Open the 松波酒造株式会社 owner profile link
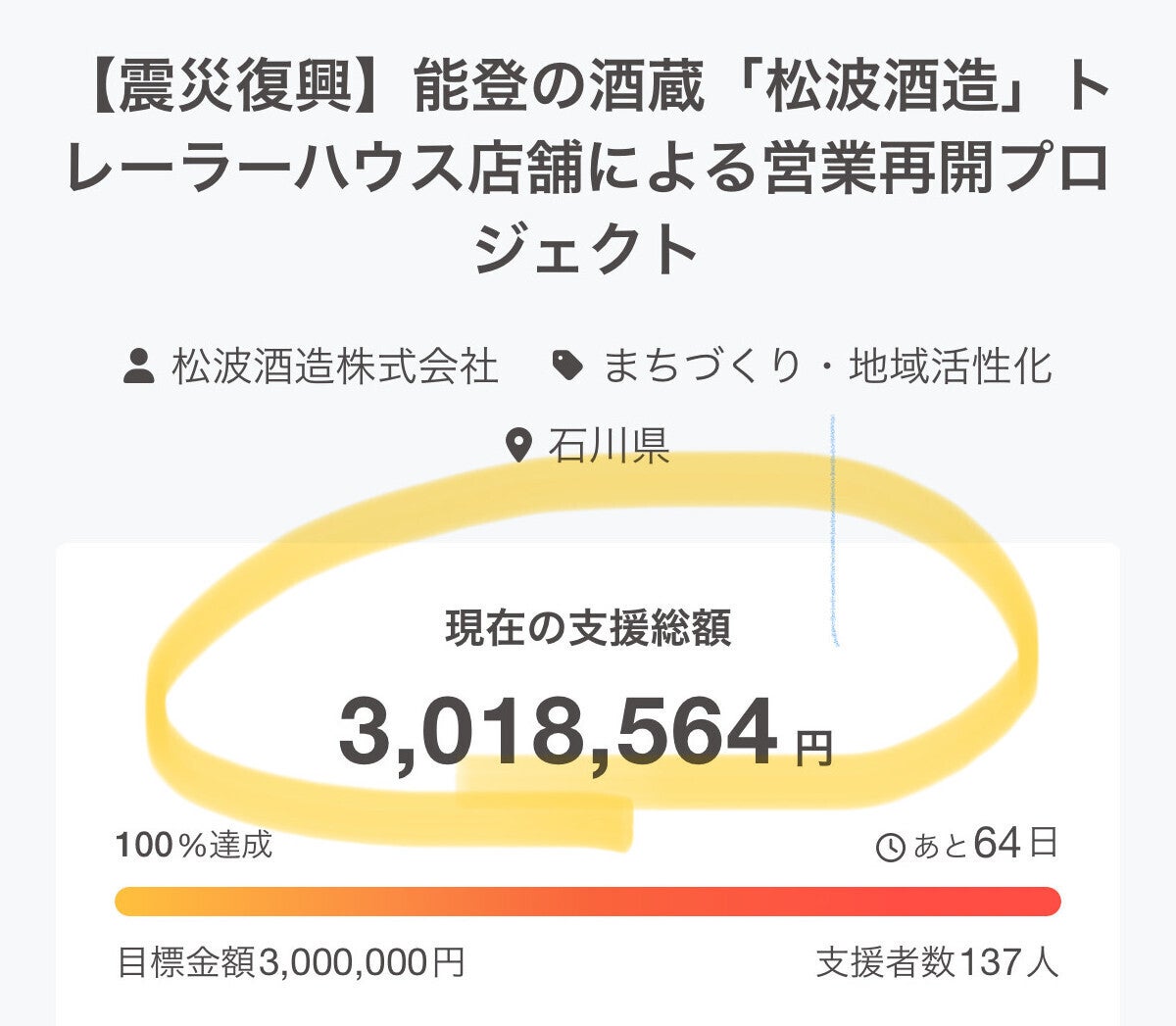Image resolution: width=1176 pixels, height=1026 pixels. [x=335, y=367]
